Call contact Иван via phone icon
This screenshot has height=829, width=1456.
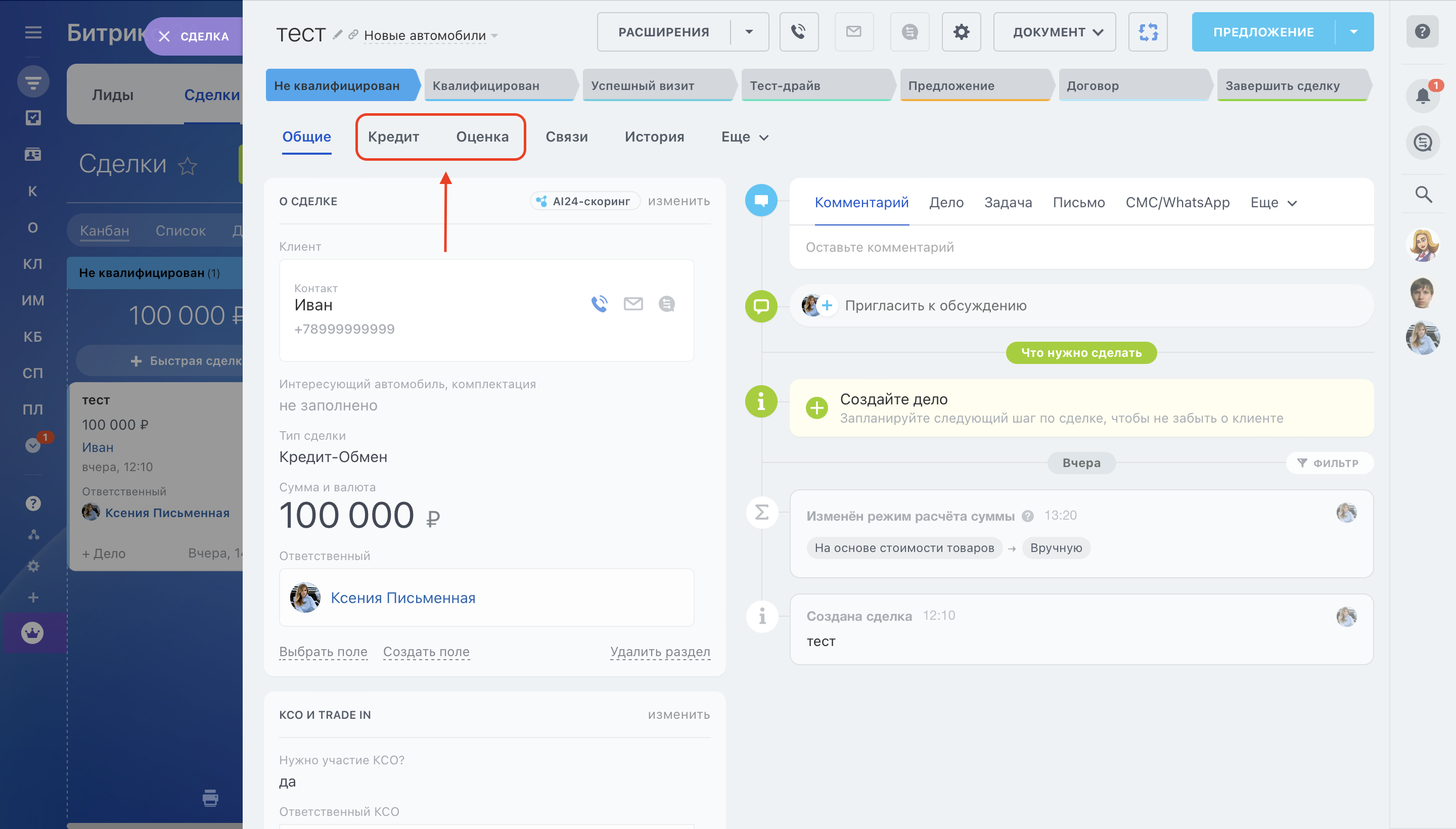599,304
